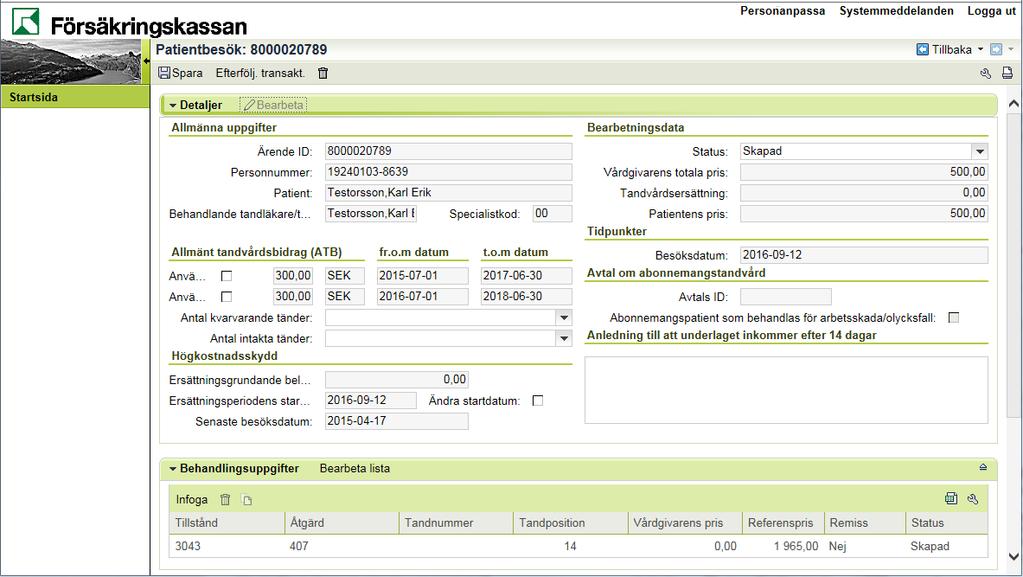Click the sidebar collapse arrow handle
Image resolution: width=1023 pixels, height=577 pixels.
[146, 61]
